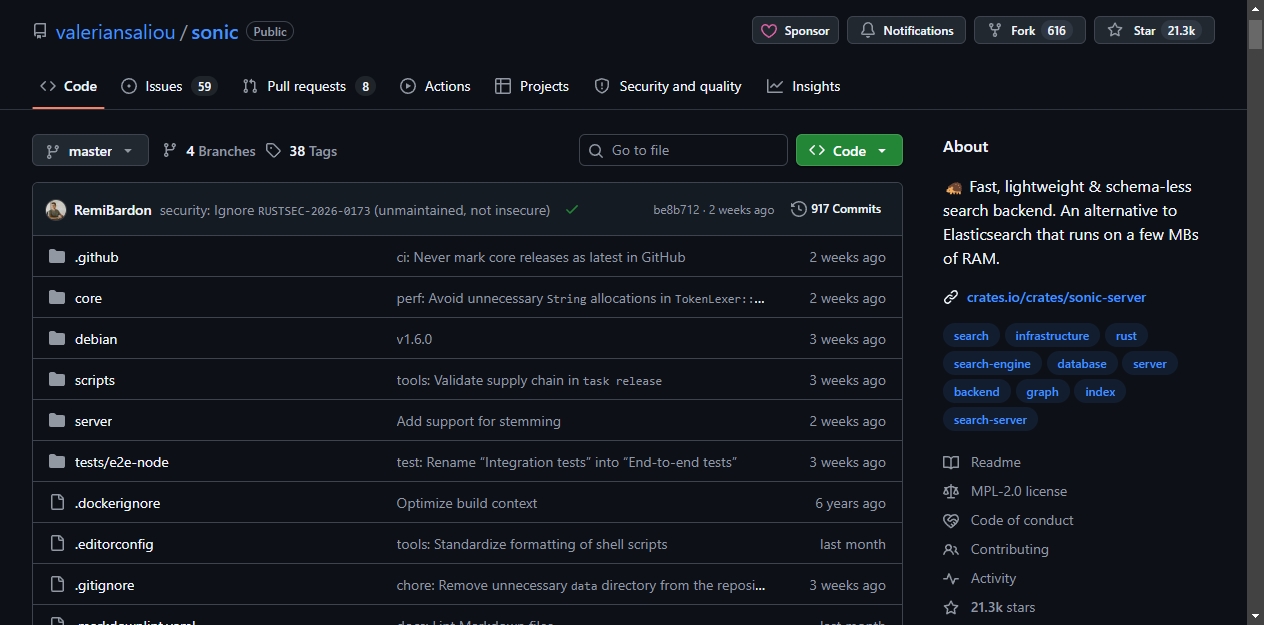The width and height of the screenshot is (1264, 625).
Task: Open the crates.io/crates/sonic-server link
Action: 1056,297
